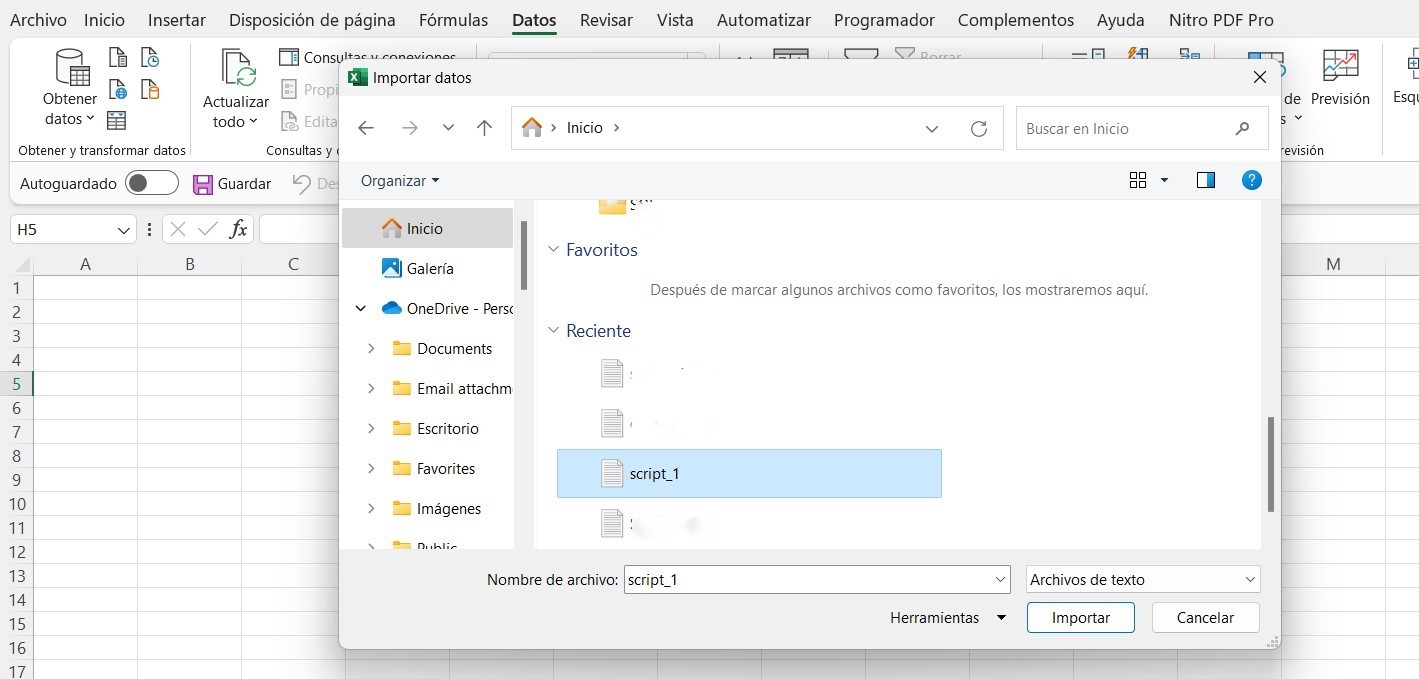
Task: Refresh the Inicio folder listing
Action: [x=979, y=128]
